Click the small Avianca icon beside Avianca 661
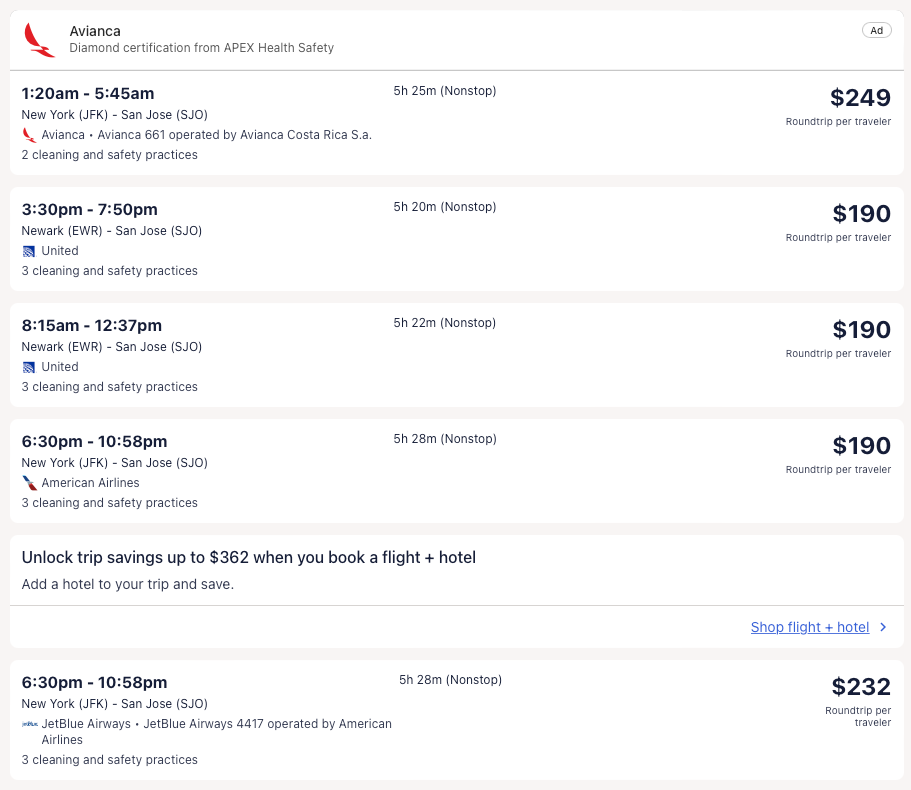Screen dimensions: 911x790 point(29,135)
